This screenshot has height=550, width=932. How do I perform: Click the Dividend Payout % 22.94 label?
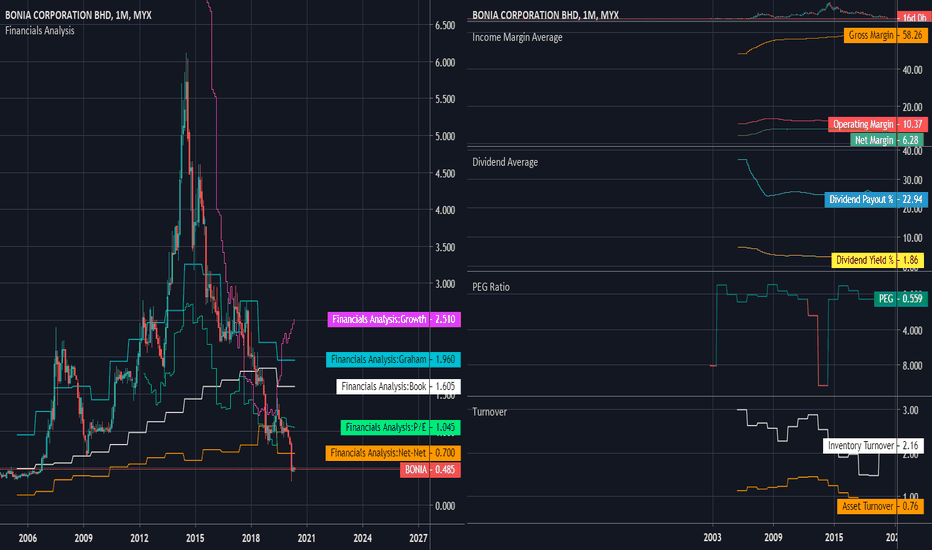click(876, 199)
